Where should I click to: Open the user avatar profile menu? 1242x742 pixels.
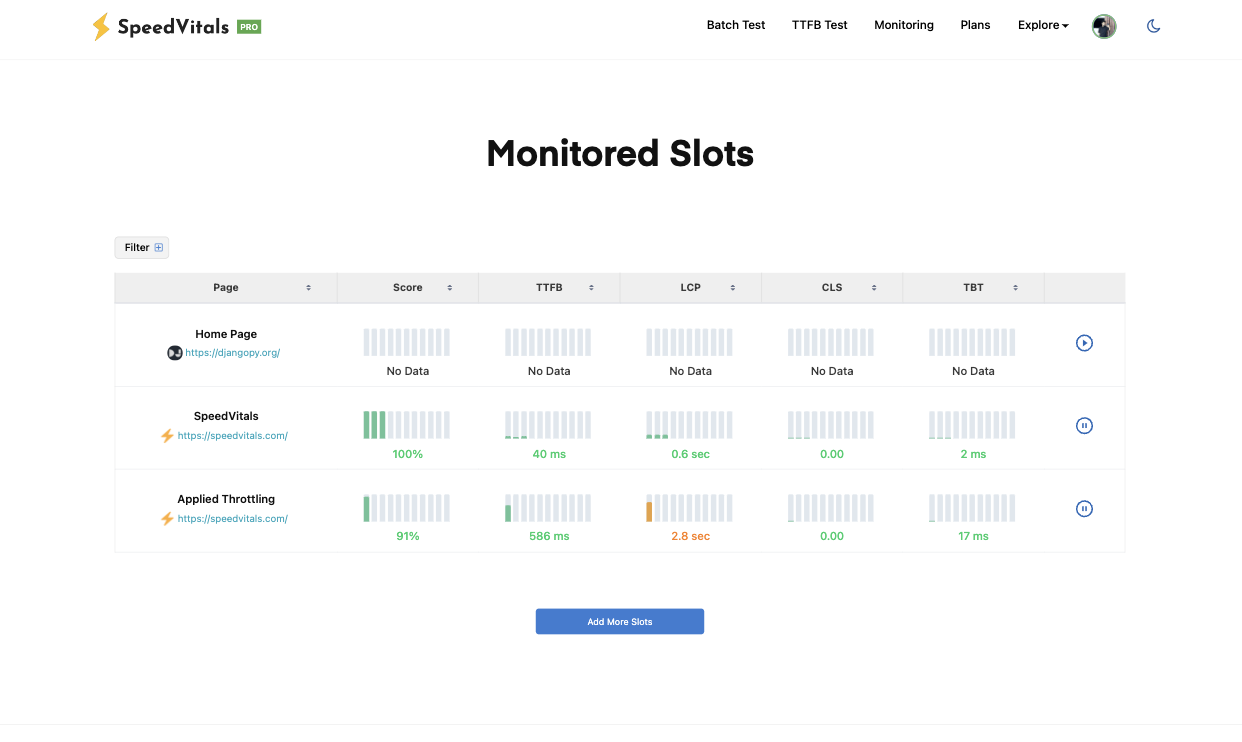click(1104, 26)
